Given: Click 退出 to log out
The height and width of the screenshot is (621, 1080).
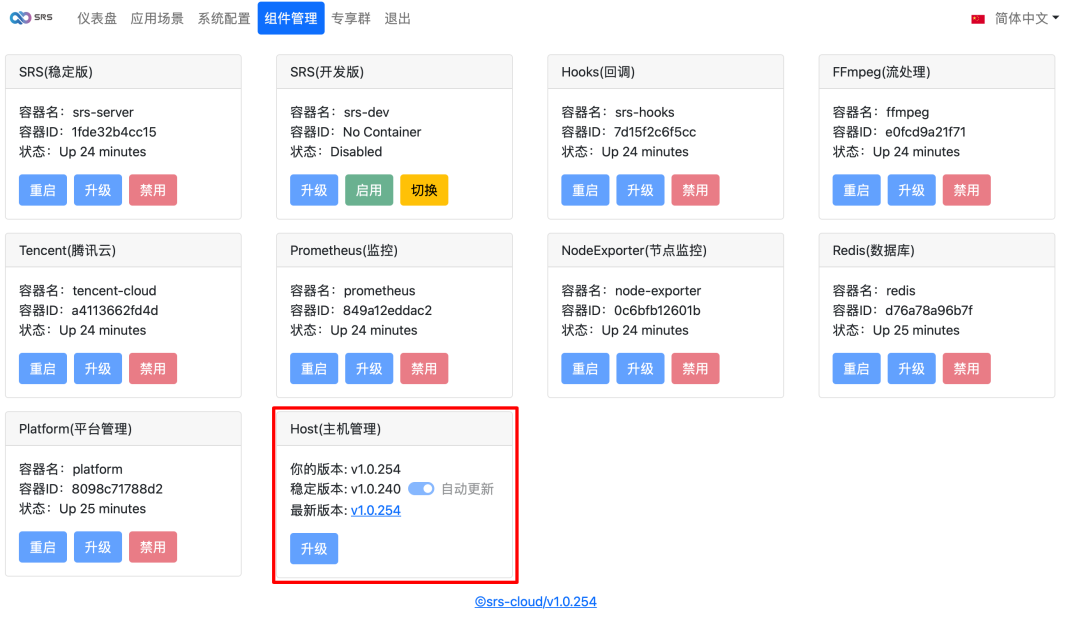Looking at the screenshot, I should (x=397, y=19).
